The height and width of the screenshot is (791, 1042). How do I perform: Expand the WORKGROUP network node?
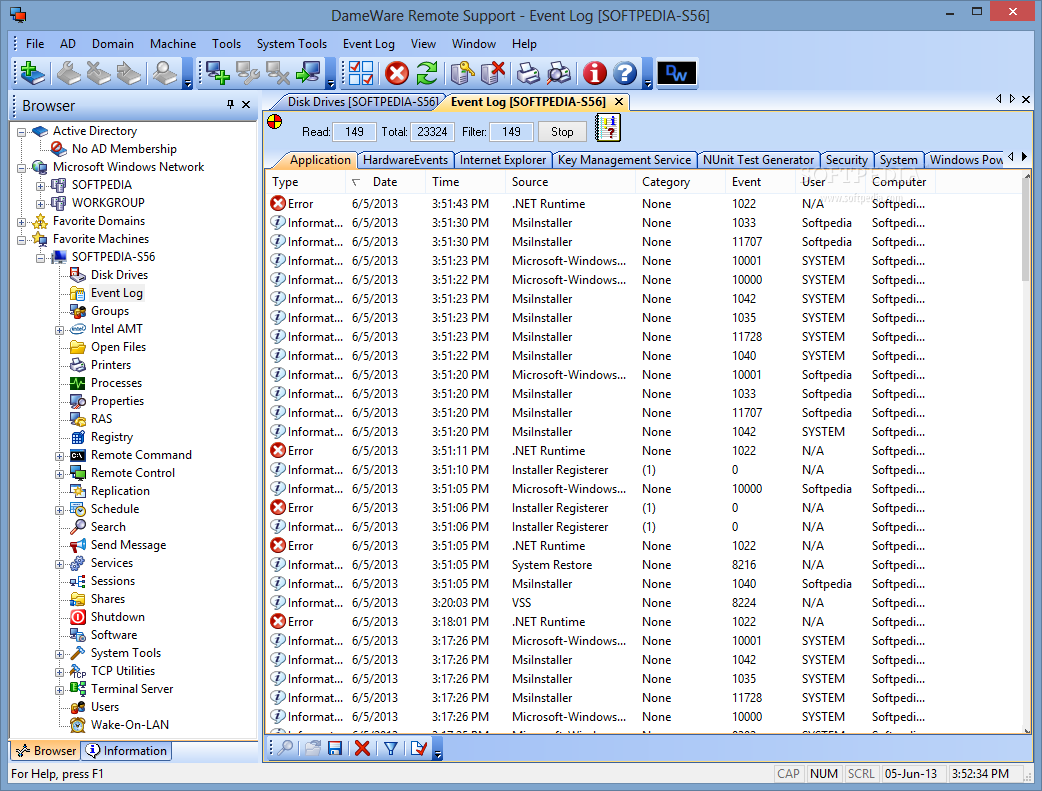point(41,203)
